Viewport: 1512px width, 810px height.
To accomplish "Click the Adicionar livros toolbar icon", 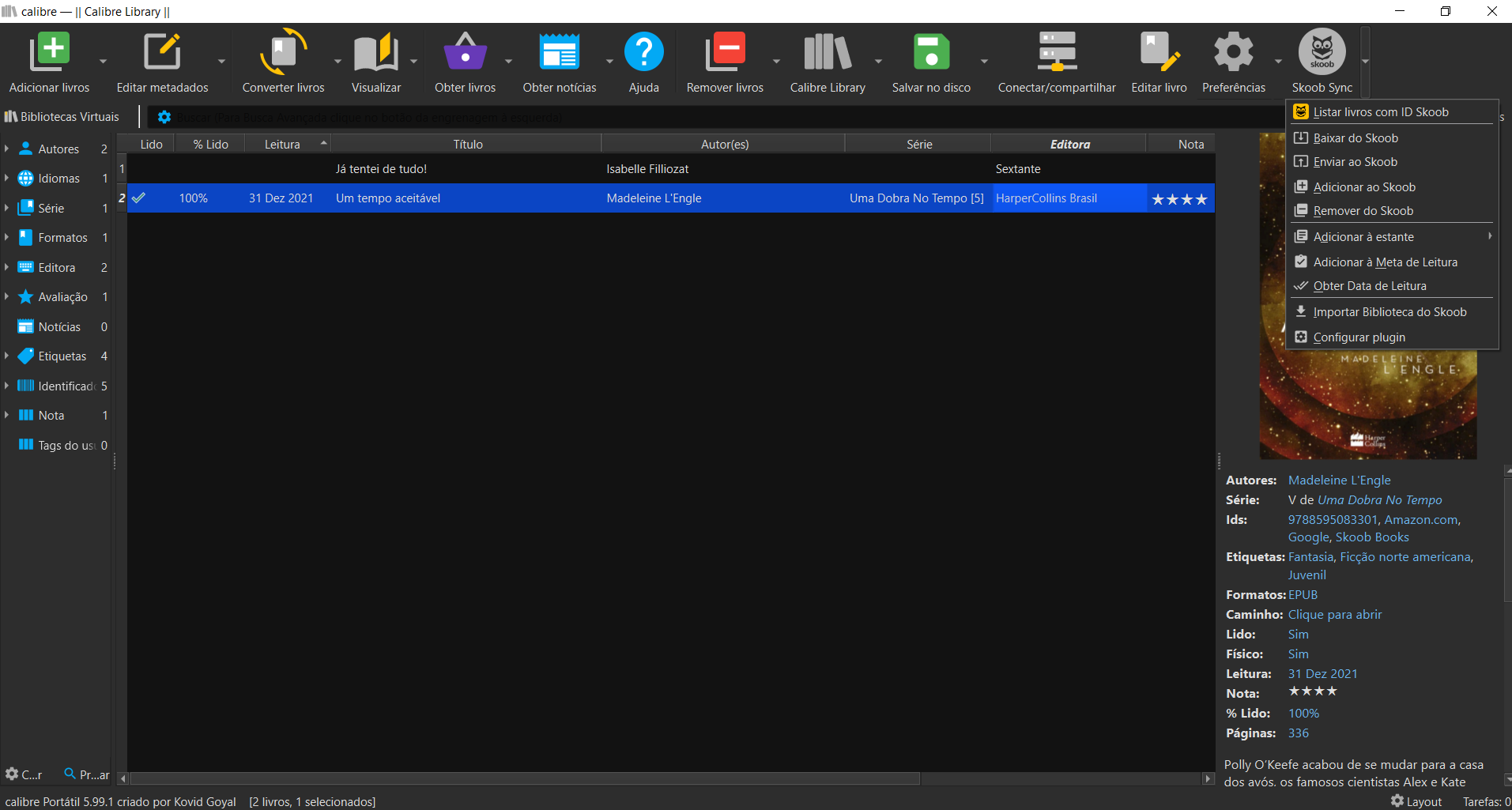I will 49,52.
